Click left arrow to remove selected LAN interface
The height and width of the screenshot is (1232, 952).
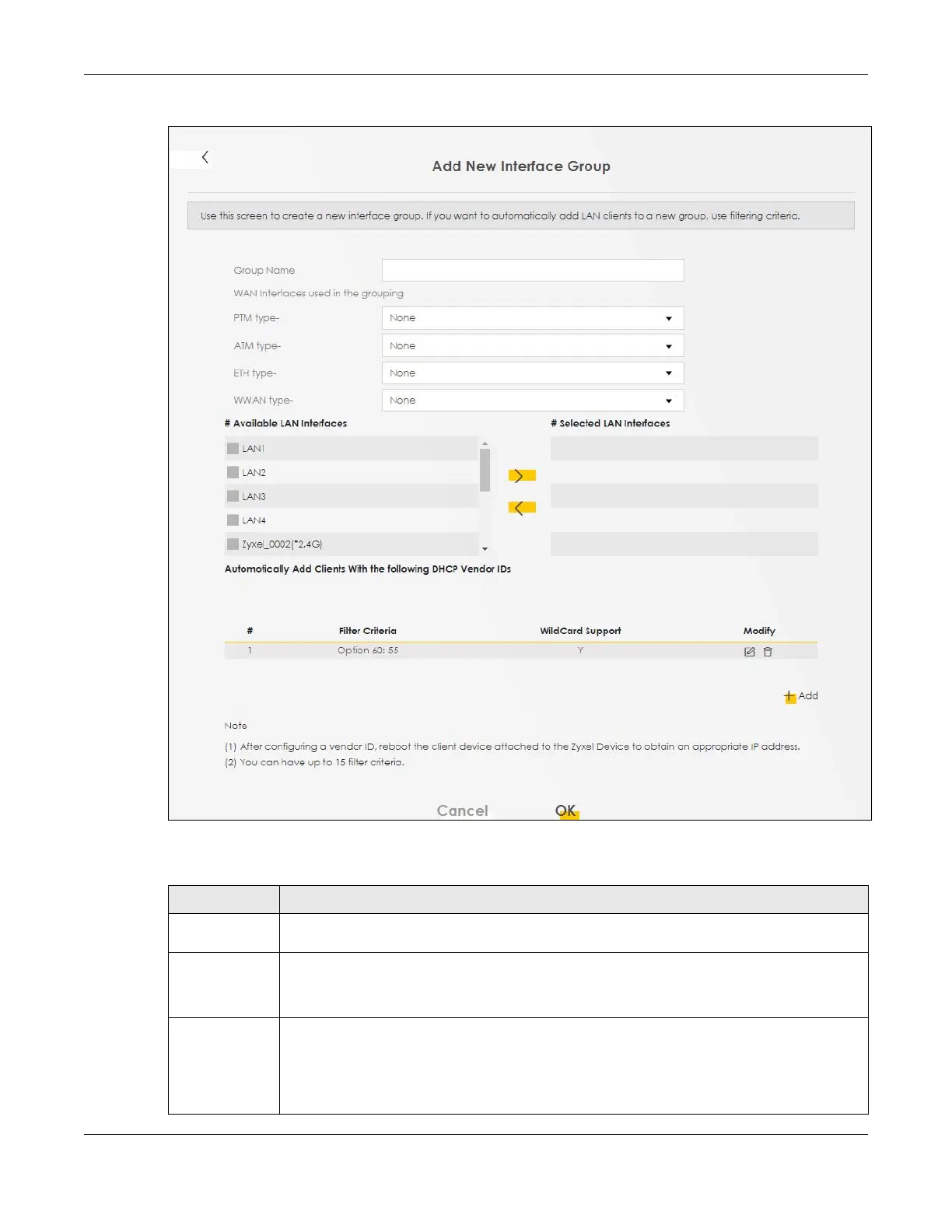[x=520, y=509]
